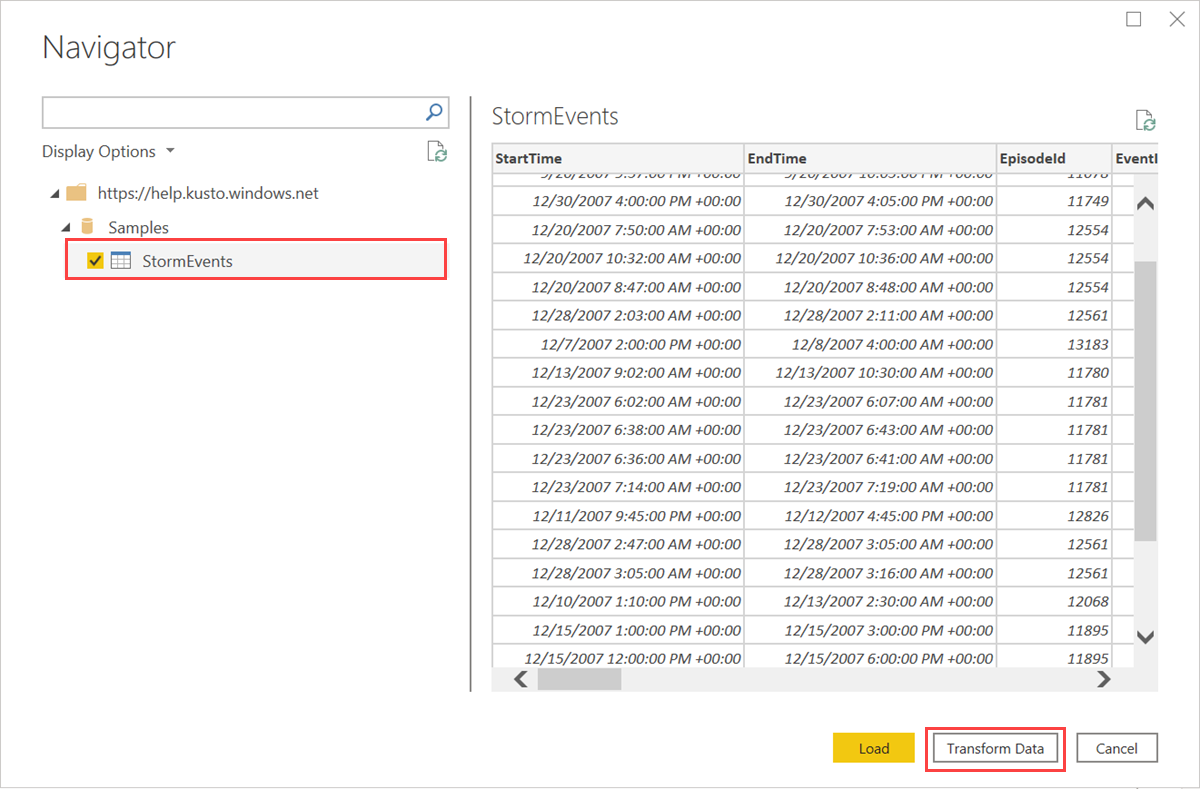Click StartTime cell 12/30/2007 4:00:00 PM

(x=618, y=201)
